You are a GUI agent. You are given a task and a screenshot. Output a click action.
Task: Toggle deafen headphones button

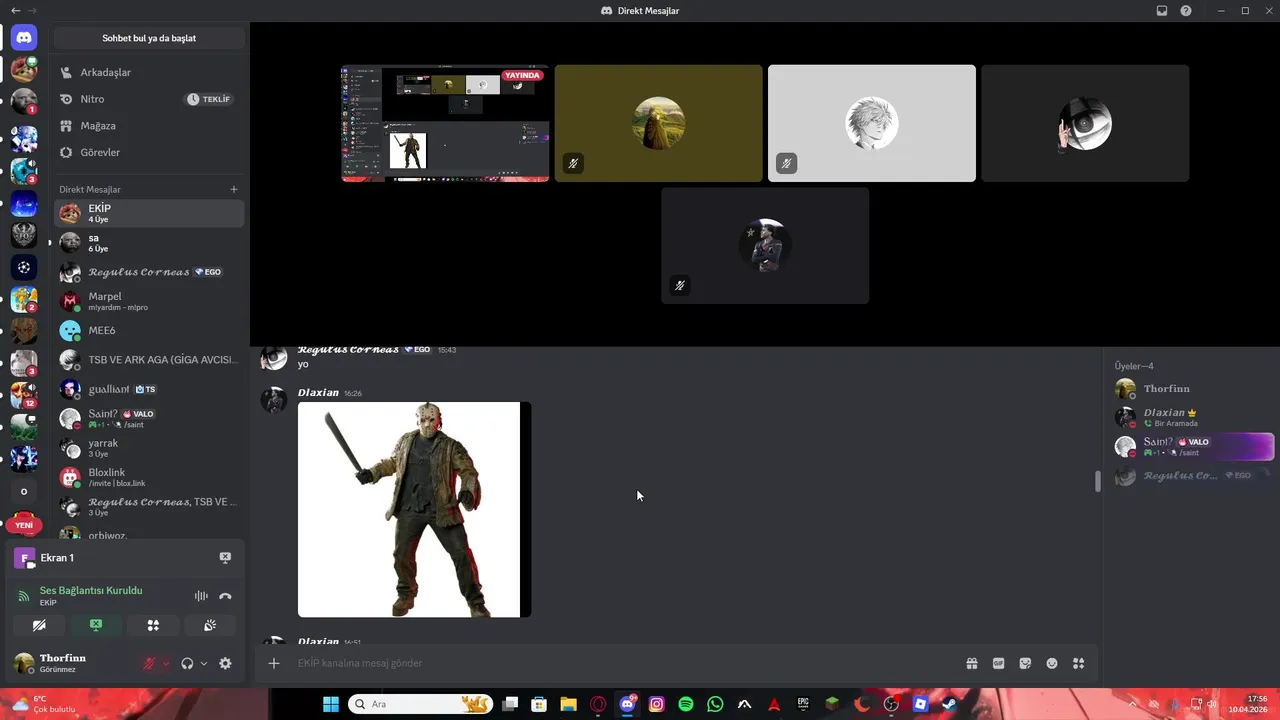point(187,663)
